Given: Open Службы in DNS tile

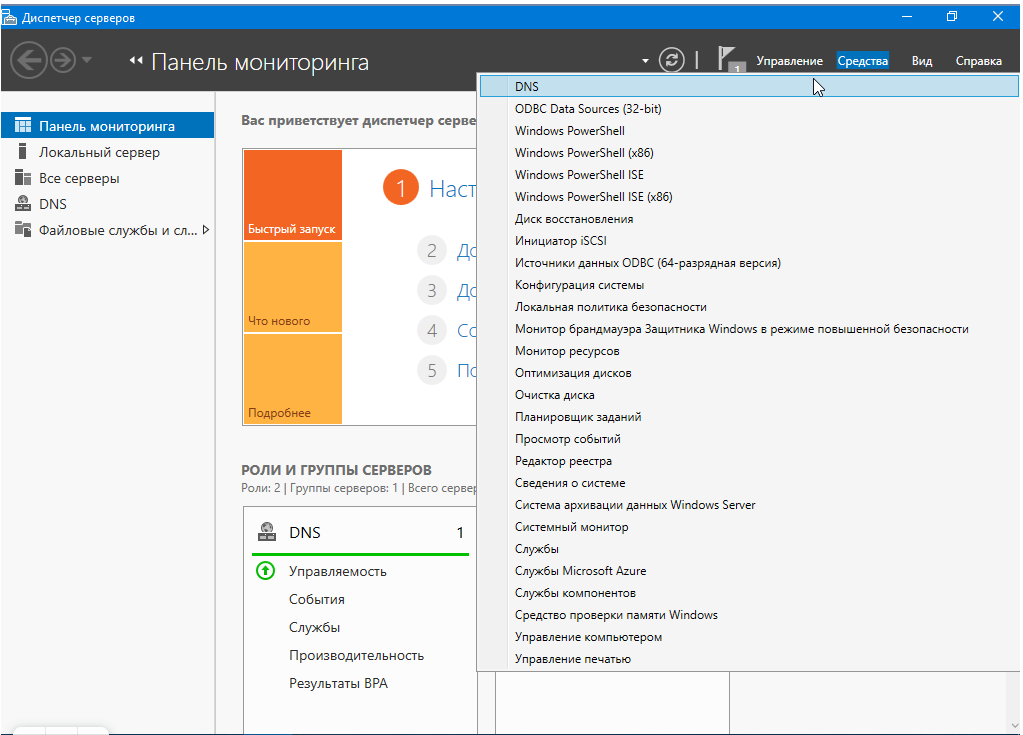Looking at the screenshot, I should click(314, 627).
